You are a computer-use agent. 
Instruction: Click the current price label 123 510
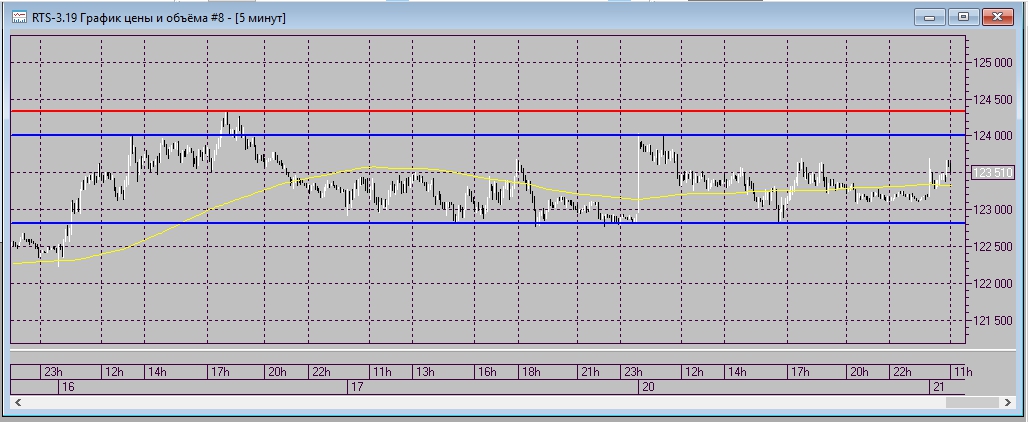tap(993, 173)
